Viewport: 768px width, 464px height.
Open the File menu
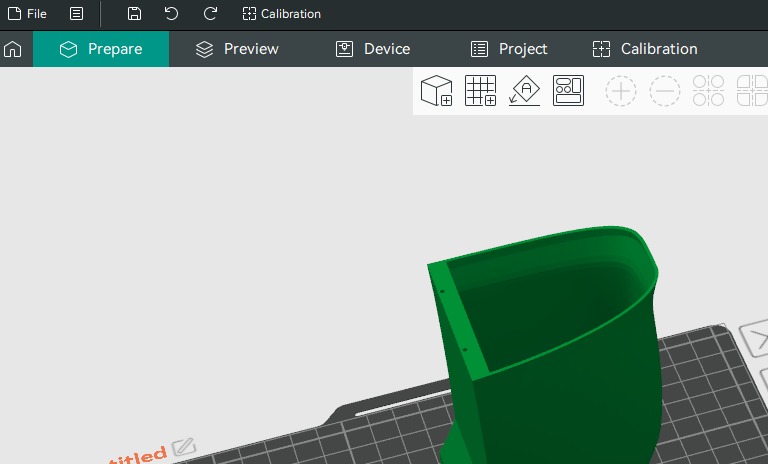(27, 14)
